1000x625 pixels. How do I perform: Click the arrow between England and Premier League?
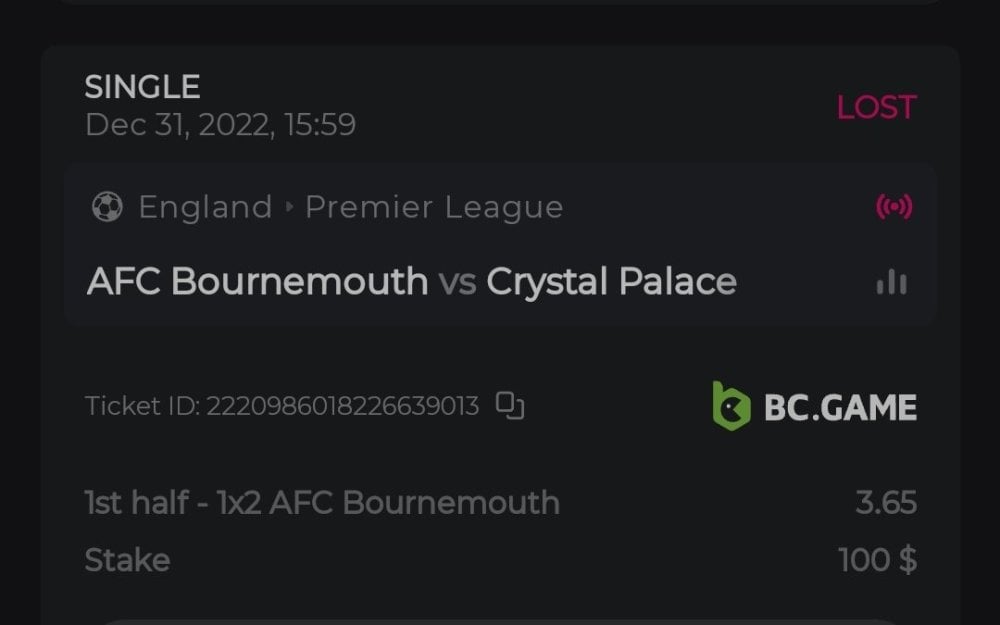point(289,207)
